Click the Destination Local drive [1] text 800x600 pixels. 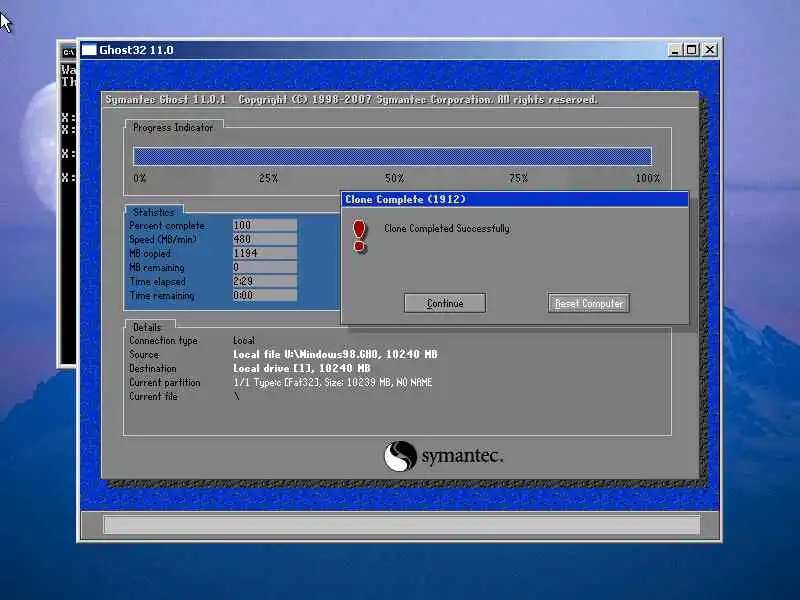[302, 368]
